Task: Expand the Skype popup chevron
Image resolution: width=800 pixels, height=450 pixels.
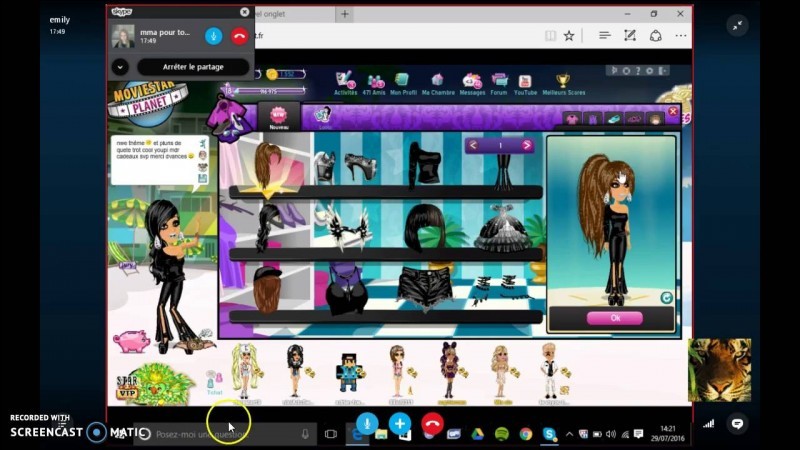Action: coord(120,67)
